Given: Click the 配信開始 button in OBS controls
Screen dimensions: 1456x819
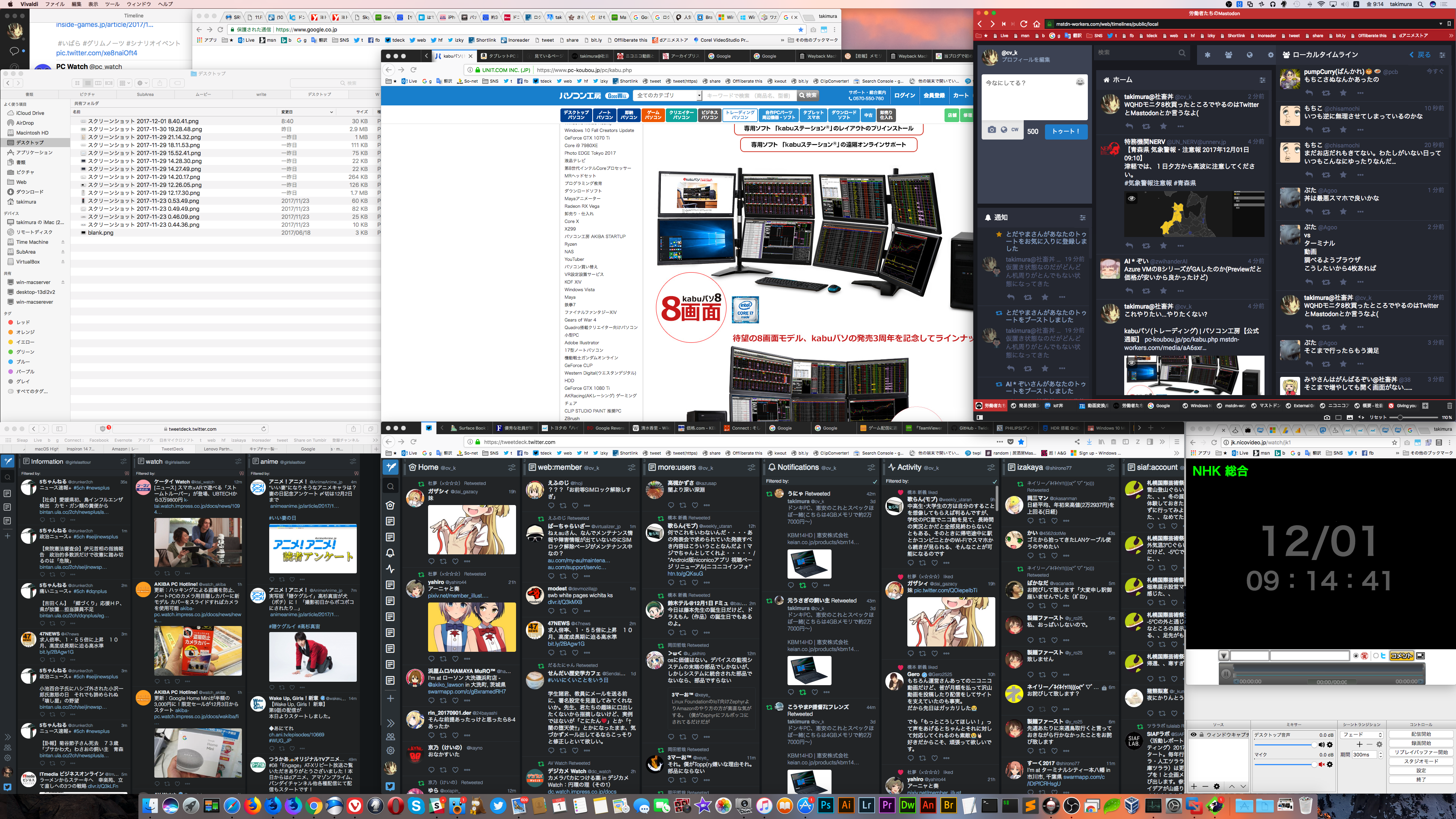Looking at the screenshot, I should 1421,734.
